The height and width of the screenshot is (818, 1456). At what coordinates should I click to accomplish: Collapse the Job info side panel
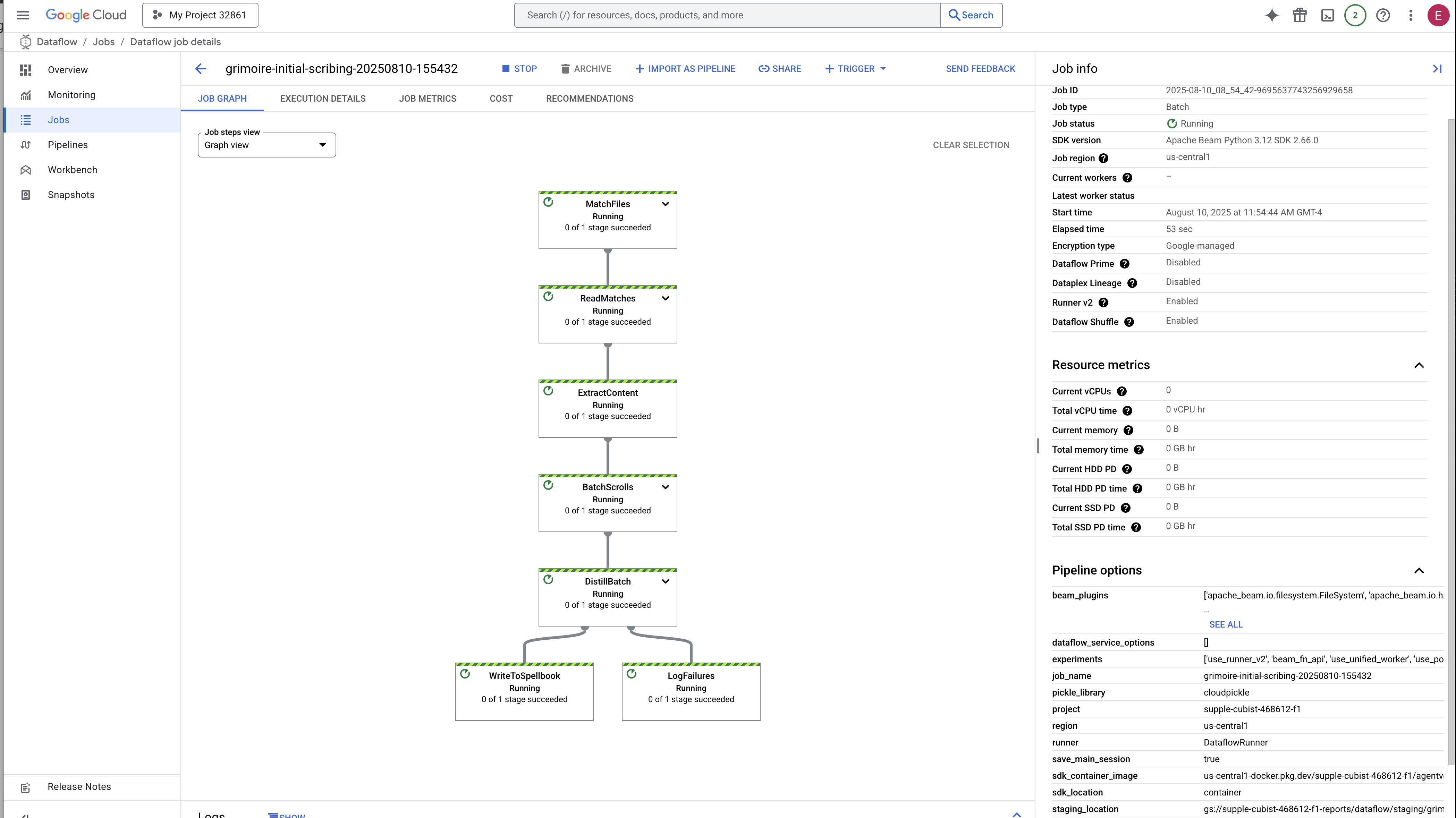point(1437,69)
